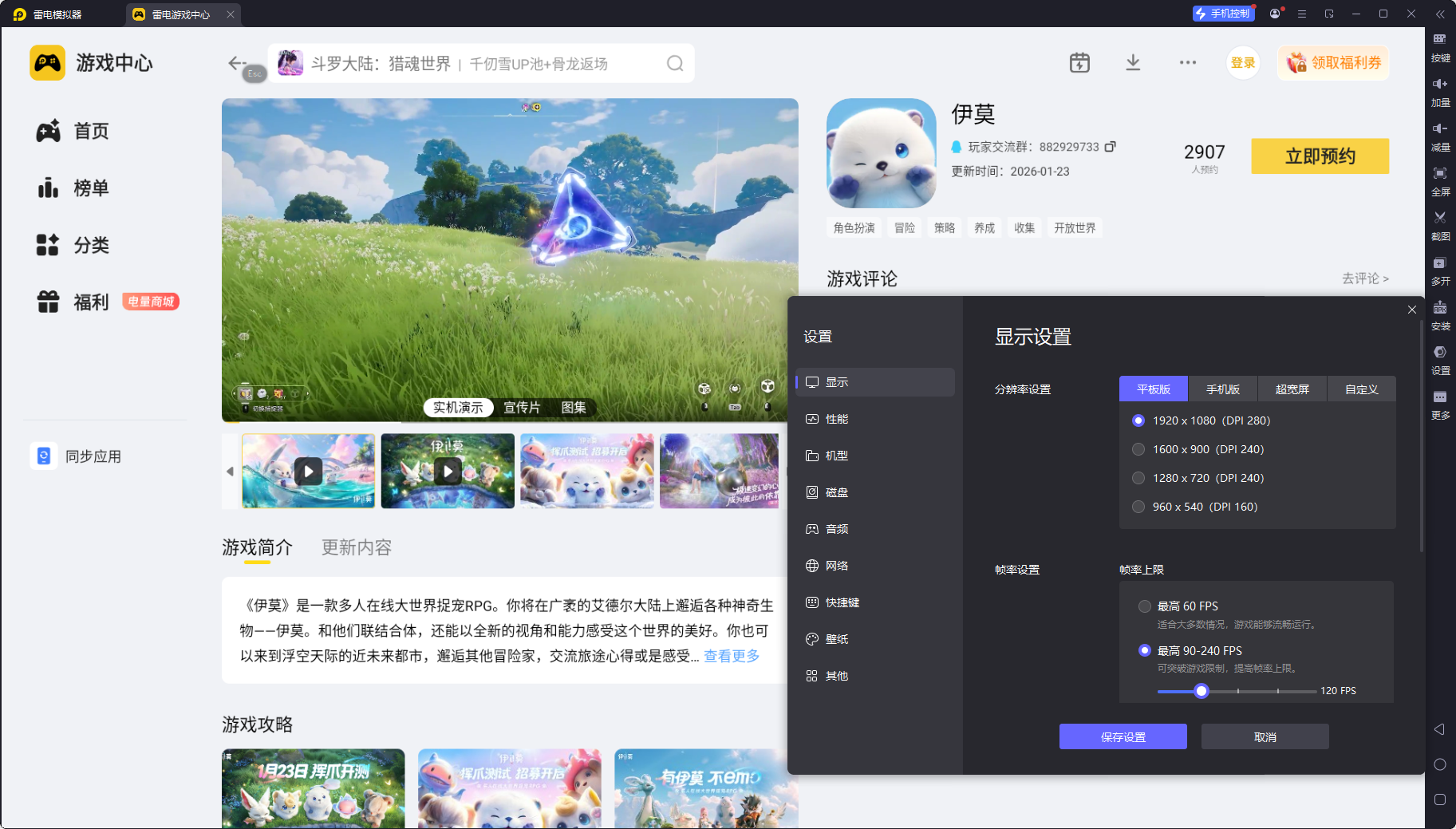The width and height of the screenshot is (1456, 829).
Task: Open the 磁盘 settings section
Action: pyautogui.click(x=875, y=492)
